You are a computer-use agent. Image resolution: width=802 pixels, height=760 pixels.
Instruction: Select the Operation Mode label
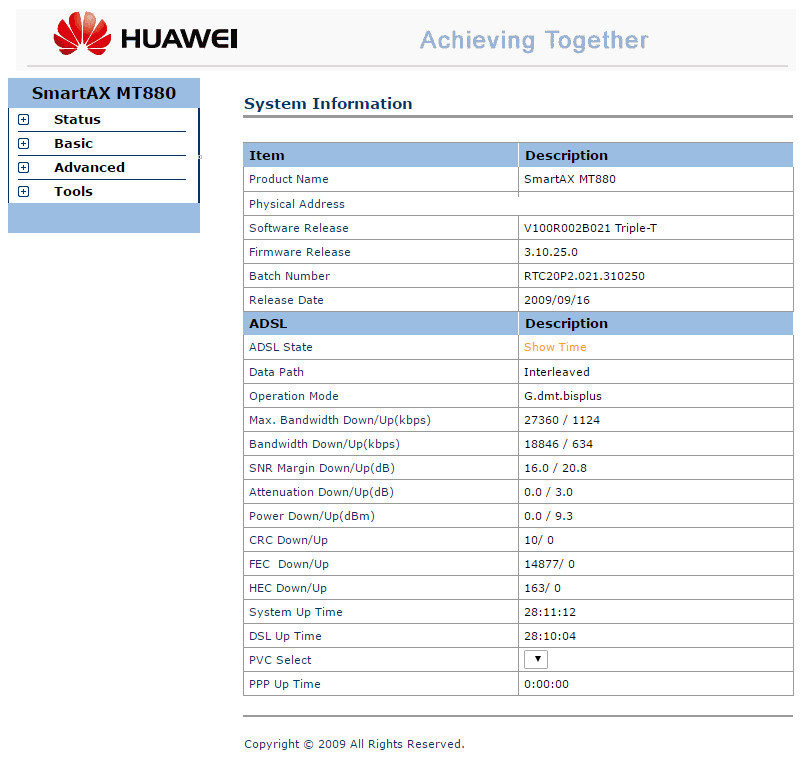294,396
